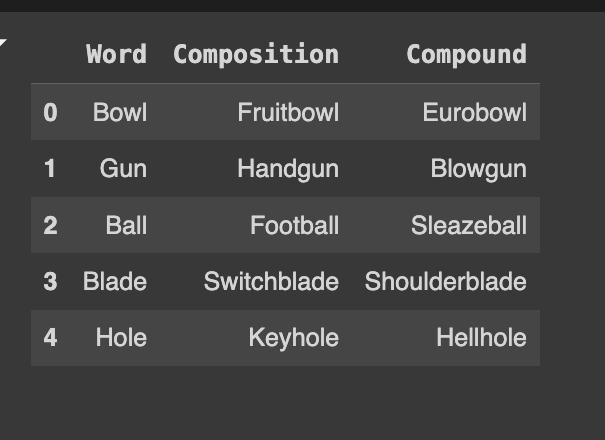Click the Eurobowl cell
Viewport: 605px width, 440px height.
(474, 112)
